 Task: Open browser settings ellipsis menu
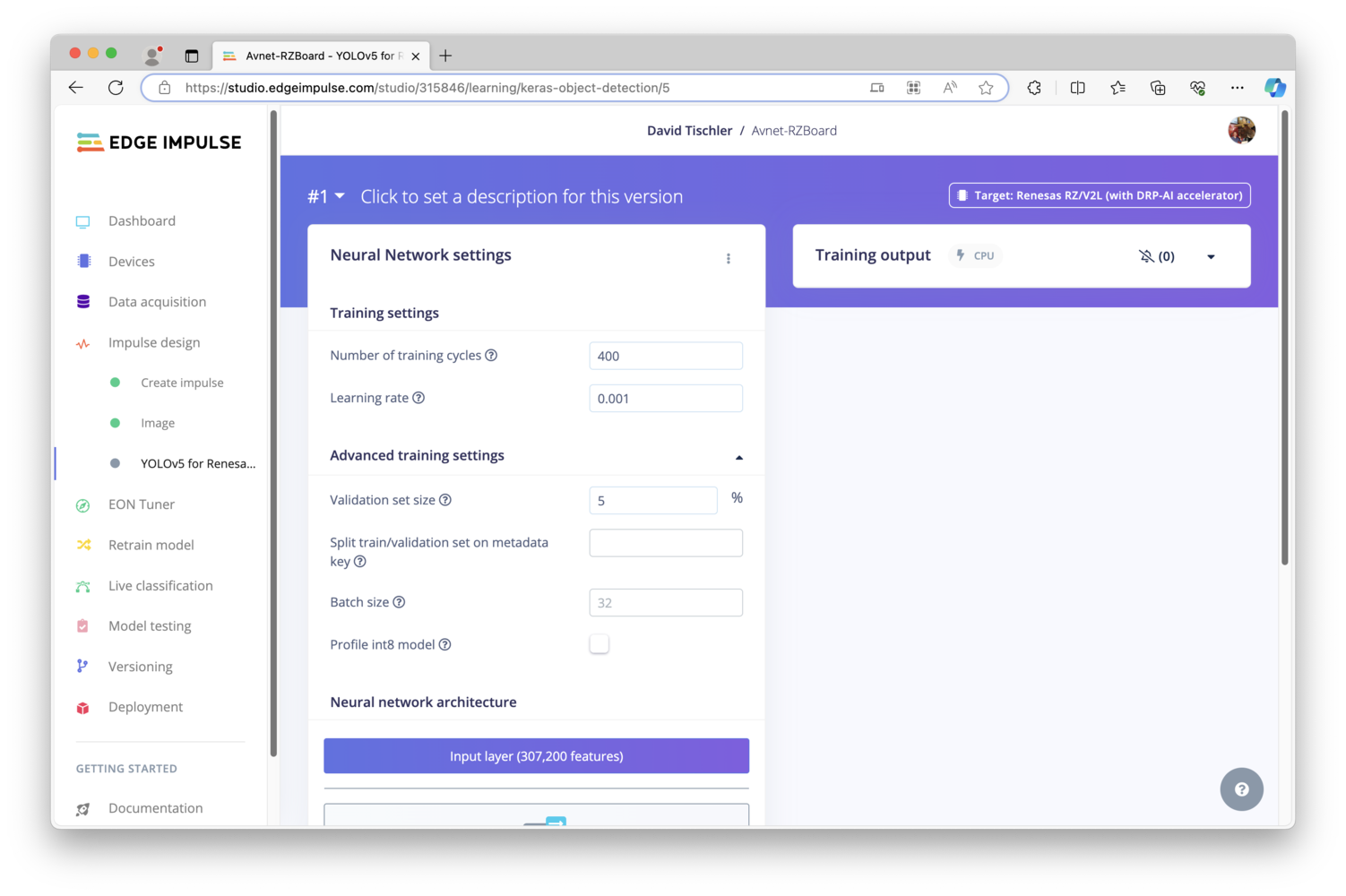tap(1237, 88)
